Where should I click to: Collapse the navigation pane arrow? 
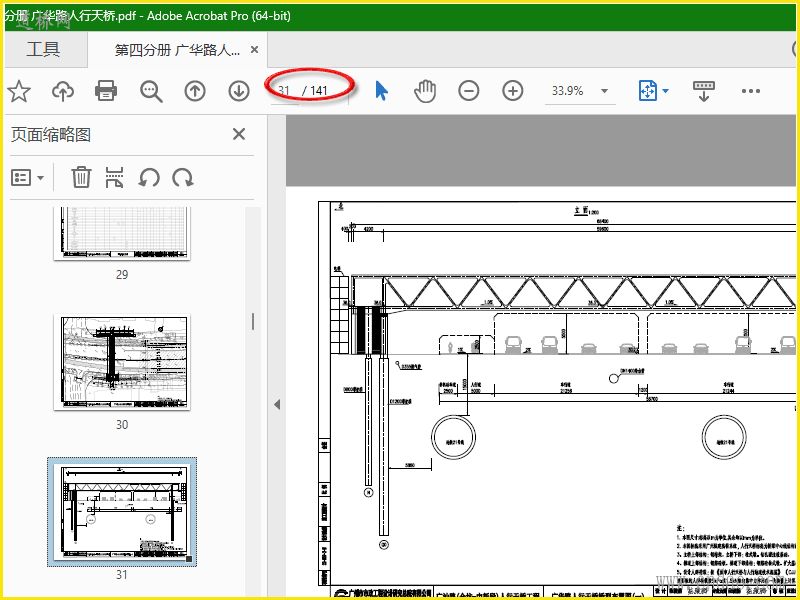277,405
